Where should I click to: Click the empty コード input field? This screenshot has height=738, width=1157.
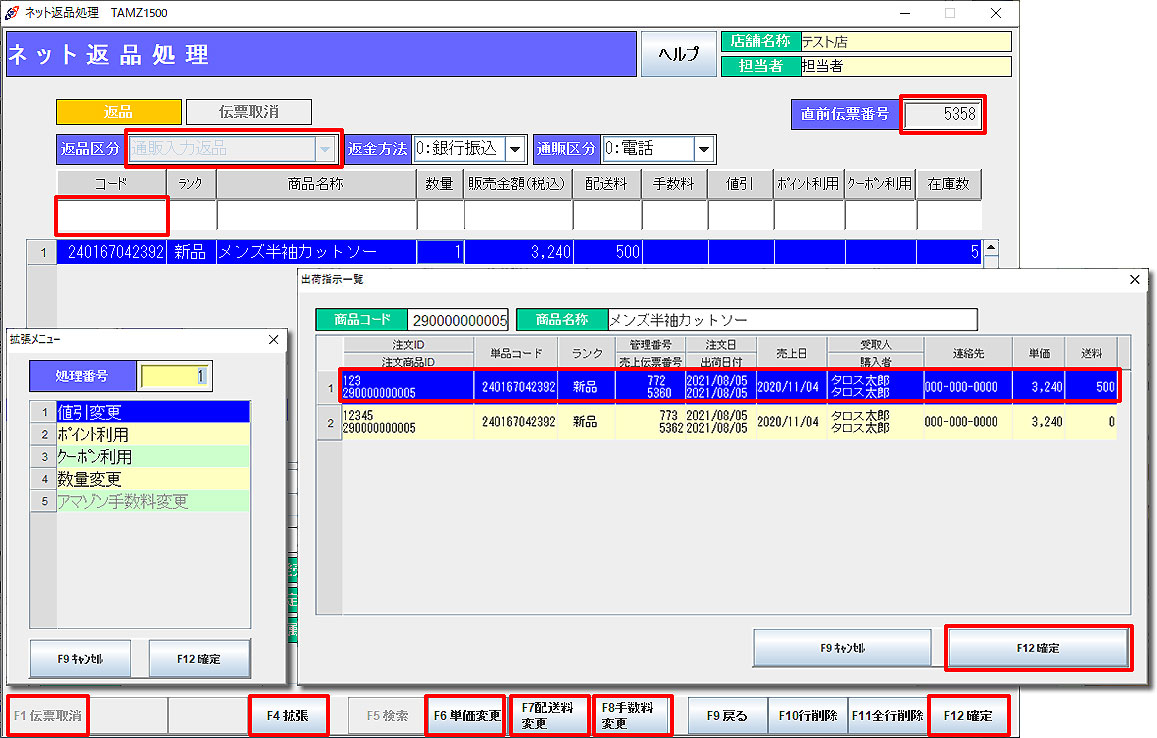(111, 216)
